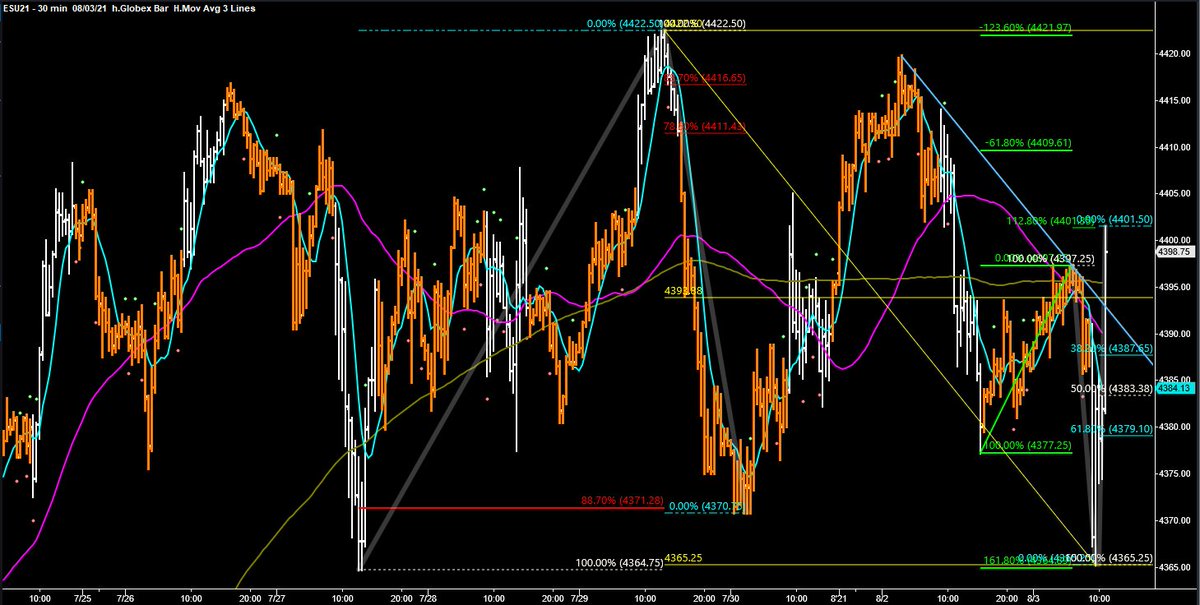Image resolution: width=1200 pixels, height=605 pixels.
Task: Select the white 50.00% (4383.38) fib label
Action: (1113, 388)
